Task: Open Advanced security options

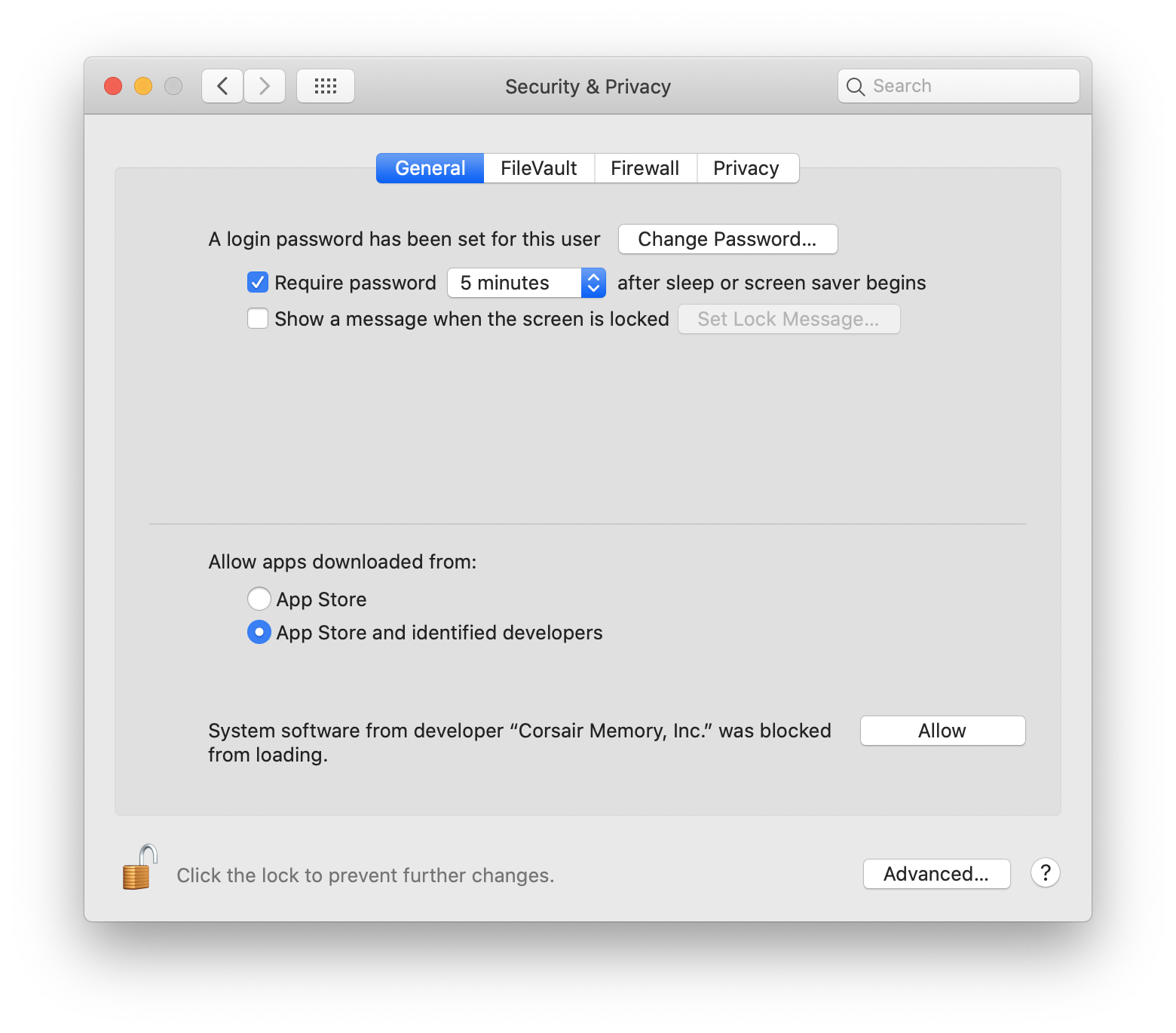Action: point(936,874)
